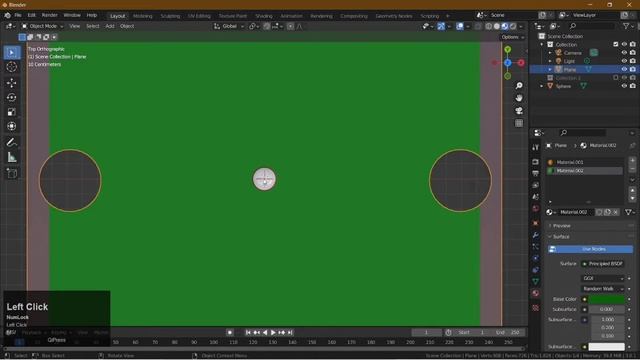Open the viewport Add menu
The height and width of the screenshot is (360, 640).
coord(110,26)
